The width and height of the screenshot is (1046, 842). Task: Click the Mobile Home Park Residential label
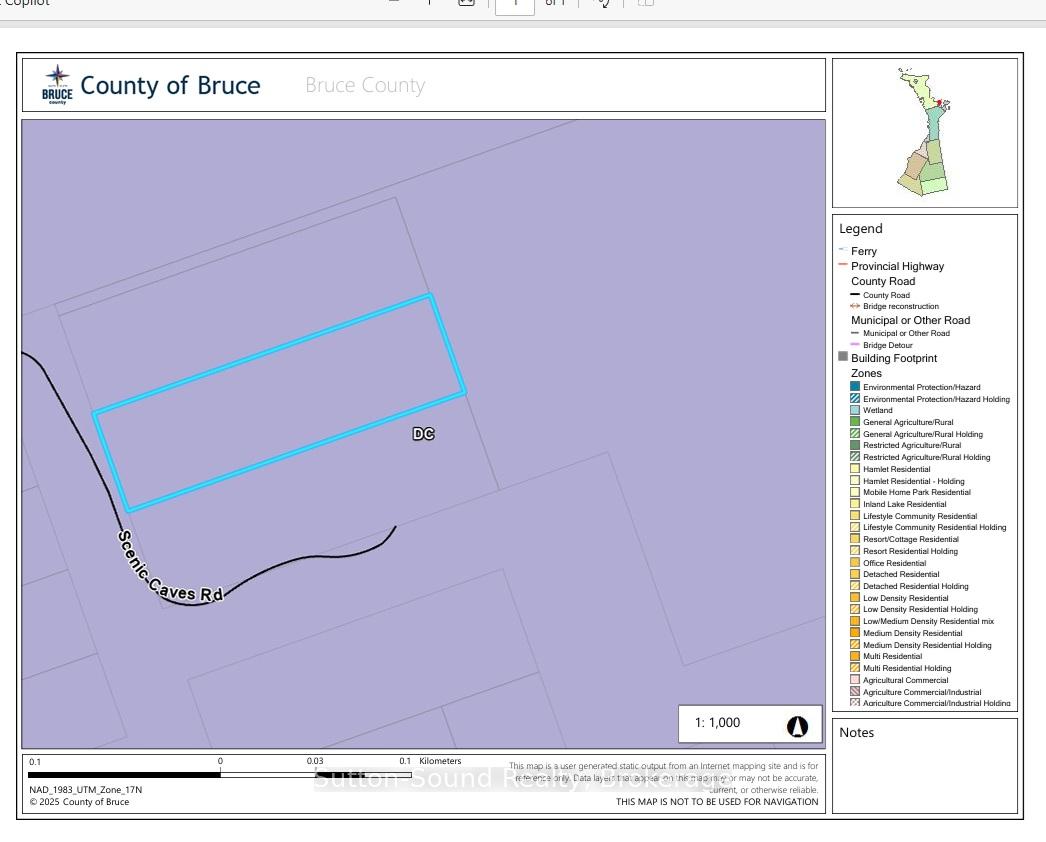click(x=917, y=492)
